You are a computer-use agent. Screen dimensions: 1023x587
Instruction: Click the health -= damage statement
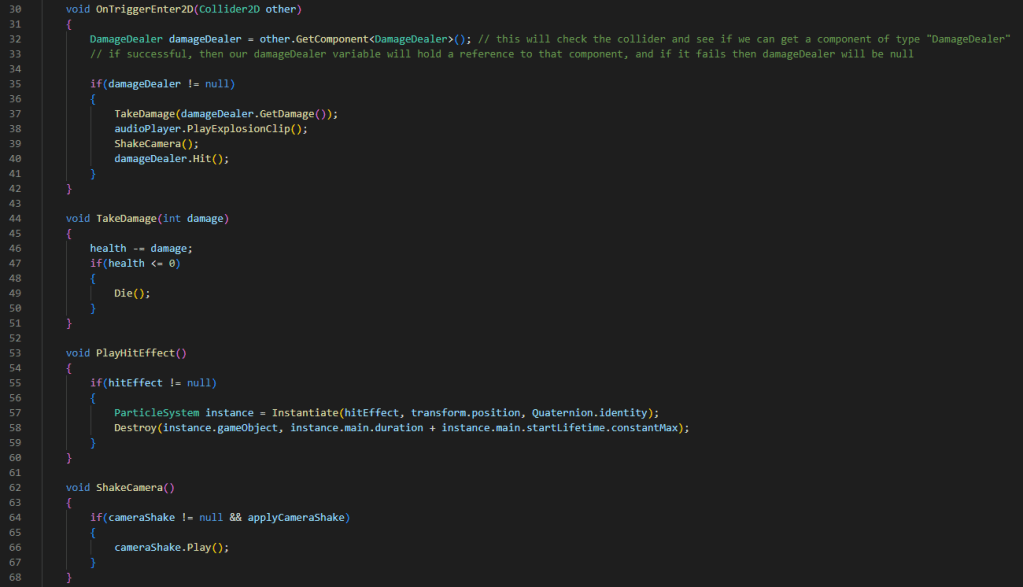pyautogui.click(x=140, y=248)
